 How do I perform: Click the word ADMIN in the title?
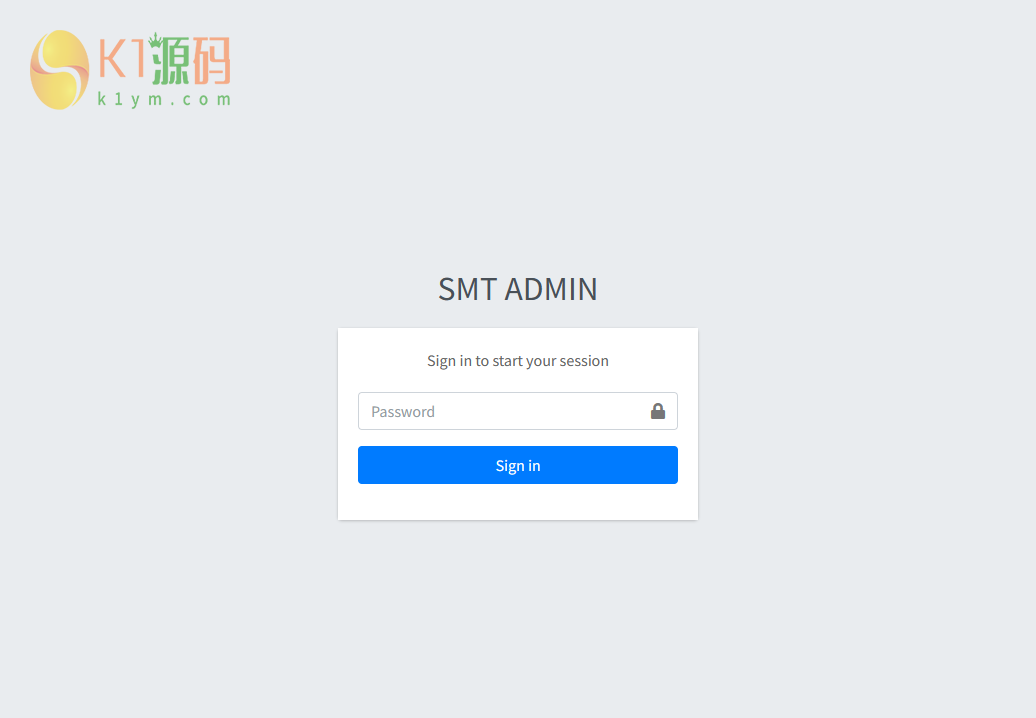[551, 289]
